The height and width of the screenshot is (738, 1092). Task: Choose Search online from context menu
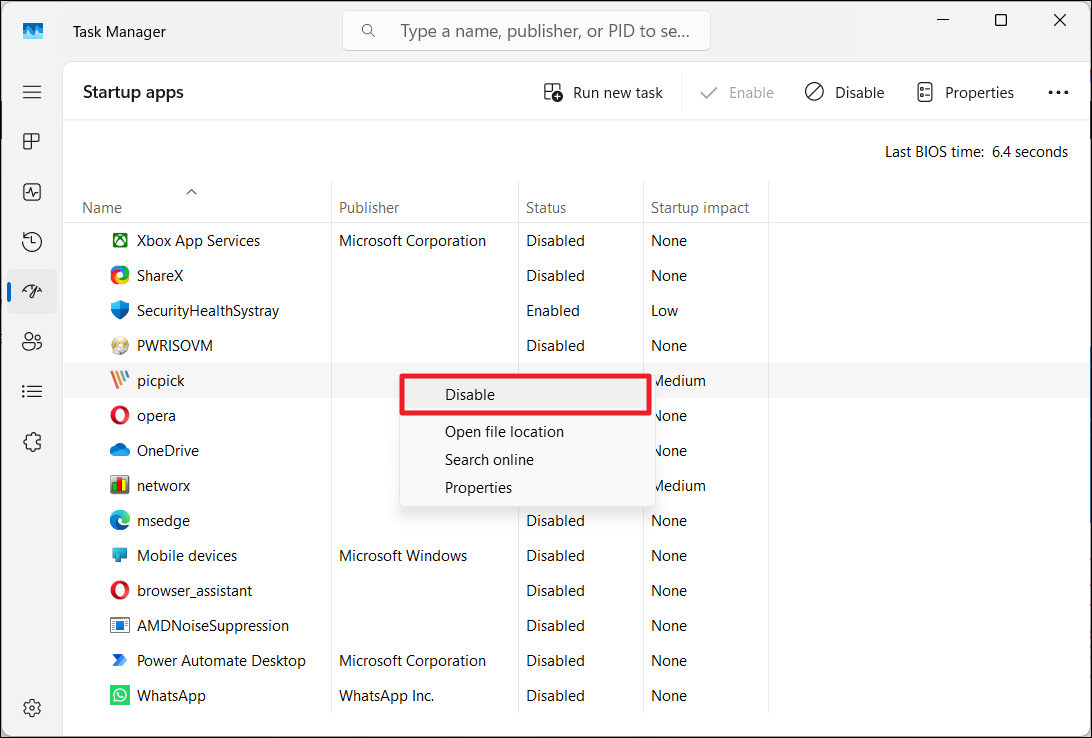(489, 460)
